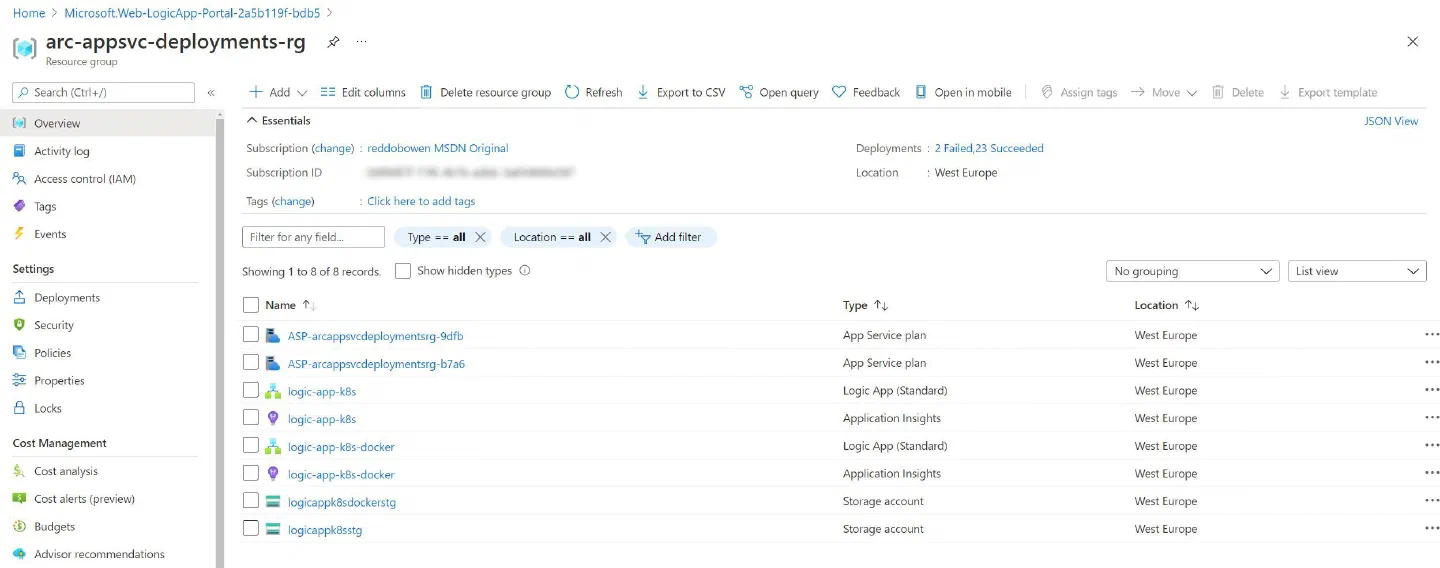Click the Add filter button
Viewport: 1440px width, 568px height.
[670, 237]
